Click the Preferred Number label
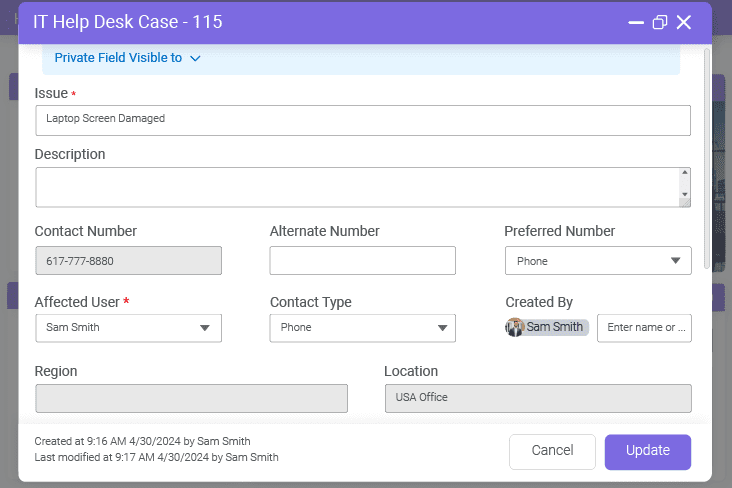This screenshot has width=732, height=488. pos(560,231)
